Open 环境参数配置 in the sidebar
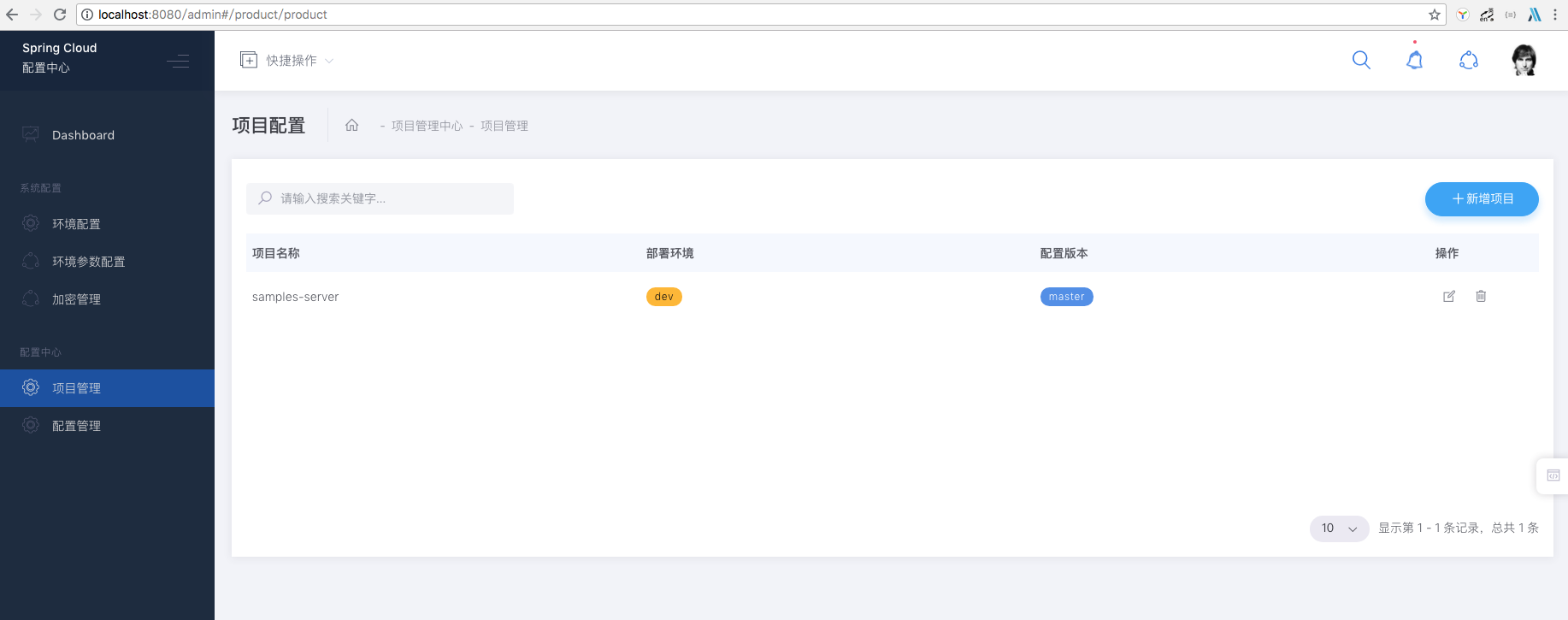Screen dimensions: 1568x620 click(x=107, y=262)
